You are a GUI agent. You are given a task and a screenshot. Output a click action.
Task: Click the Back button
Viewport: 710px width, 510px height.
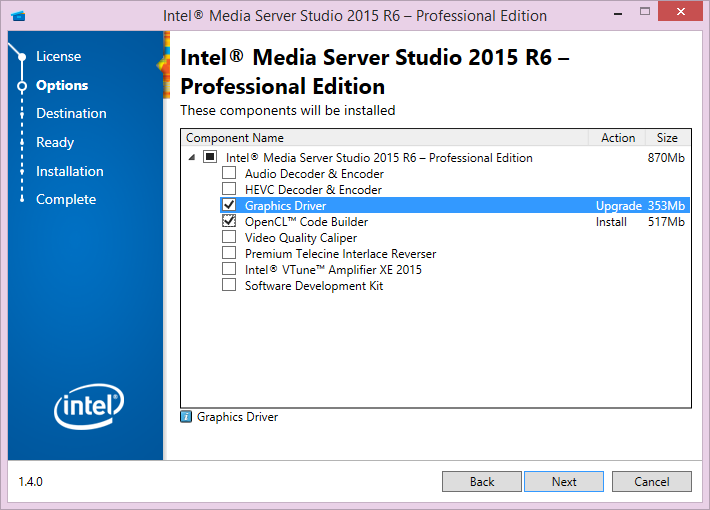482,481
